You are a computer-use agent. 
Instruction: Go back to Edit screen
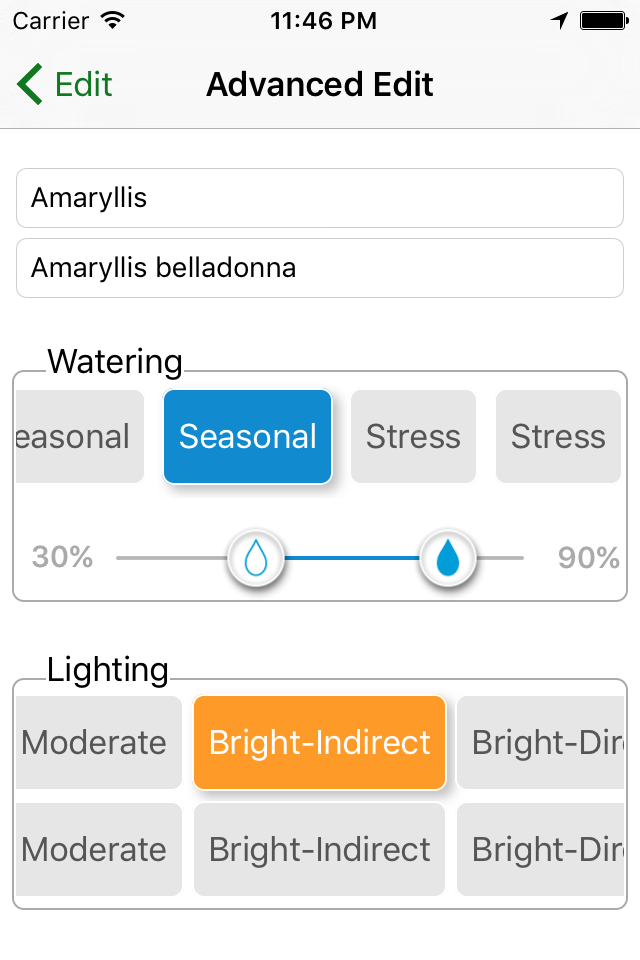click(x=65, y=84)
